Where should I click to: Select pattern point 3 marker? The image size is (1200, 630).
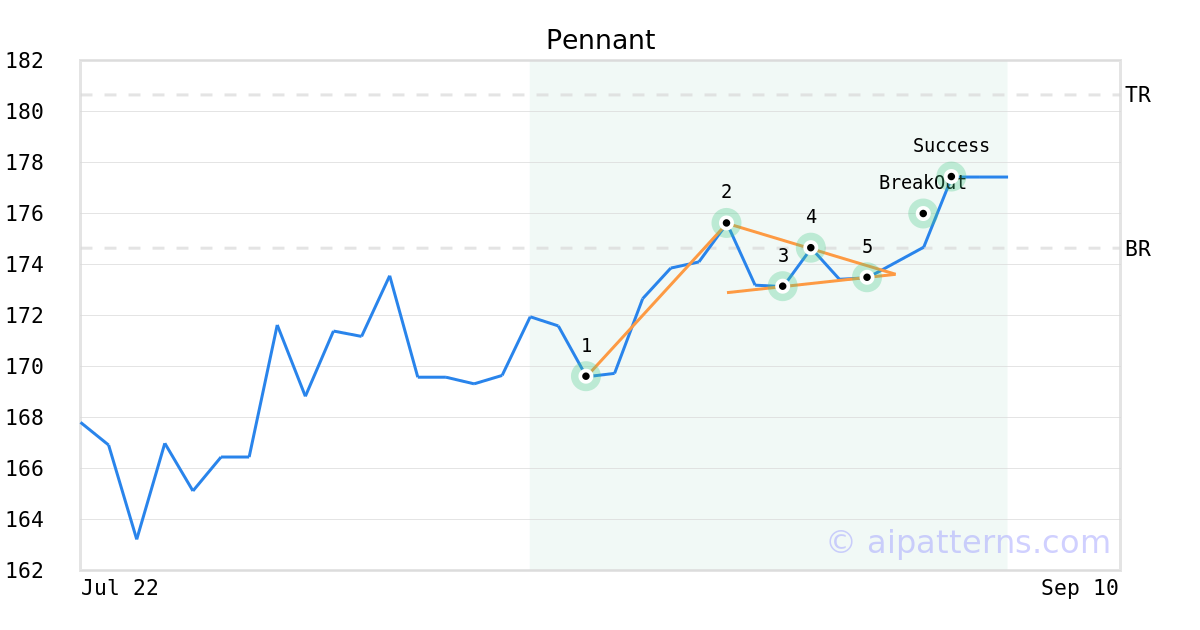783,286
